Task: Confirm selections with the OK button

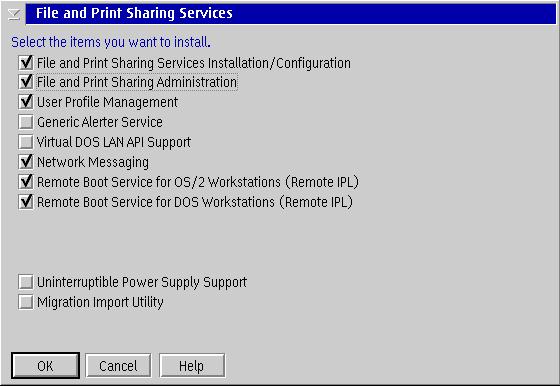Action: (x=45, y=366)
